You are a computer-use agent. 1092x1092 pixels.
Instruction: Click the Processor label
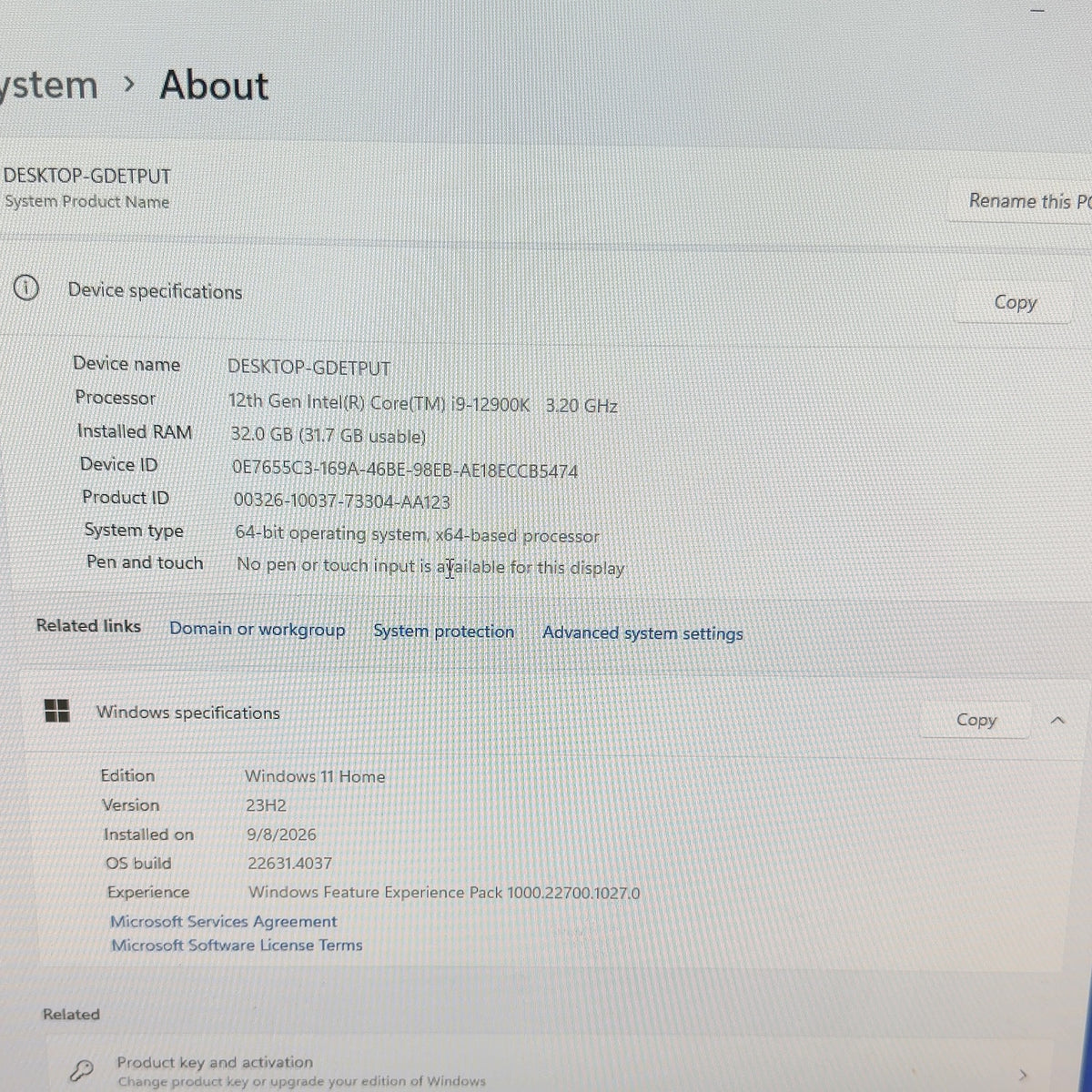point(116,398)
